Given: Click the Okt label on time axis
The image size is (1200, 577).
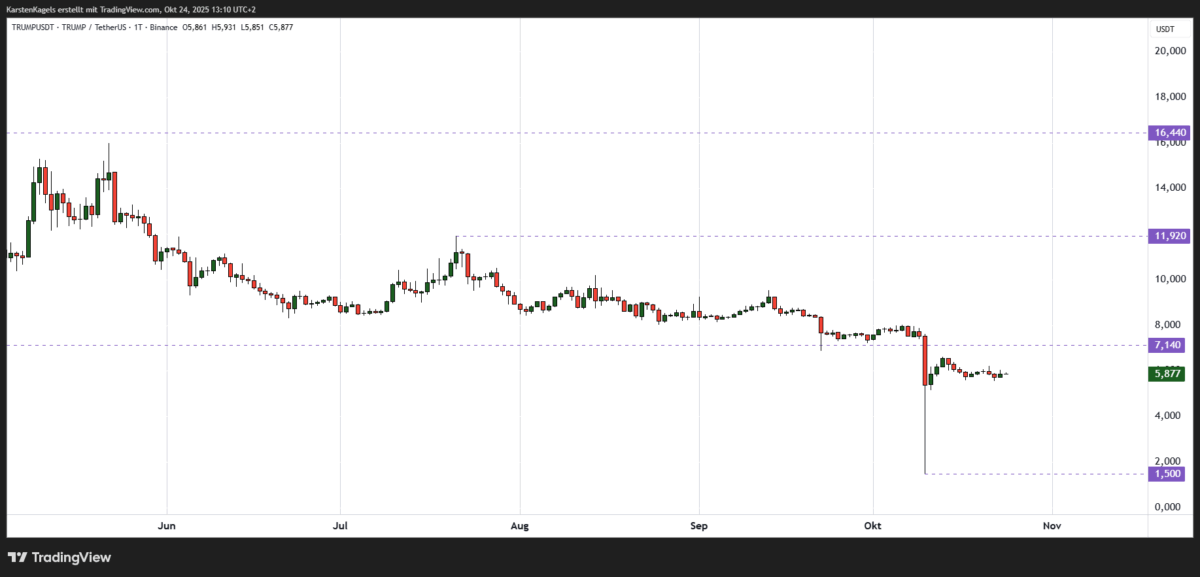Looking at the screenshot, I should (x=872, y=526).
